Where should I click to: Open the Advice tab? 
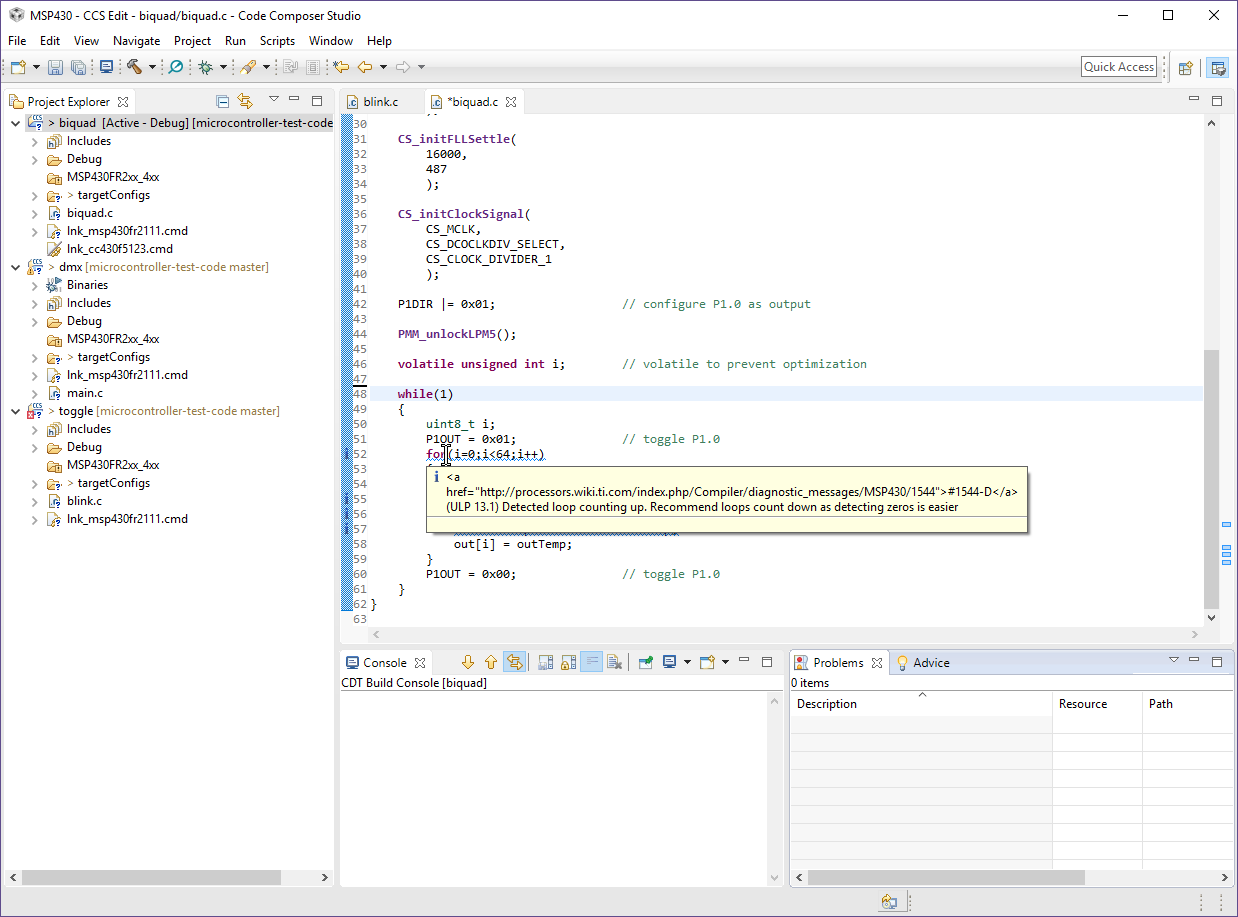[x=930, y=662]
